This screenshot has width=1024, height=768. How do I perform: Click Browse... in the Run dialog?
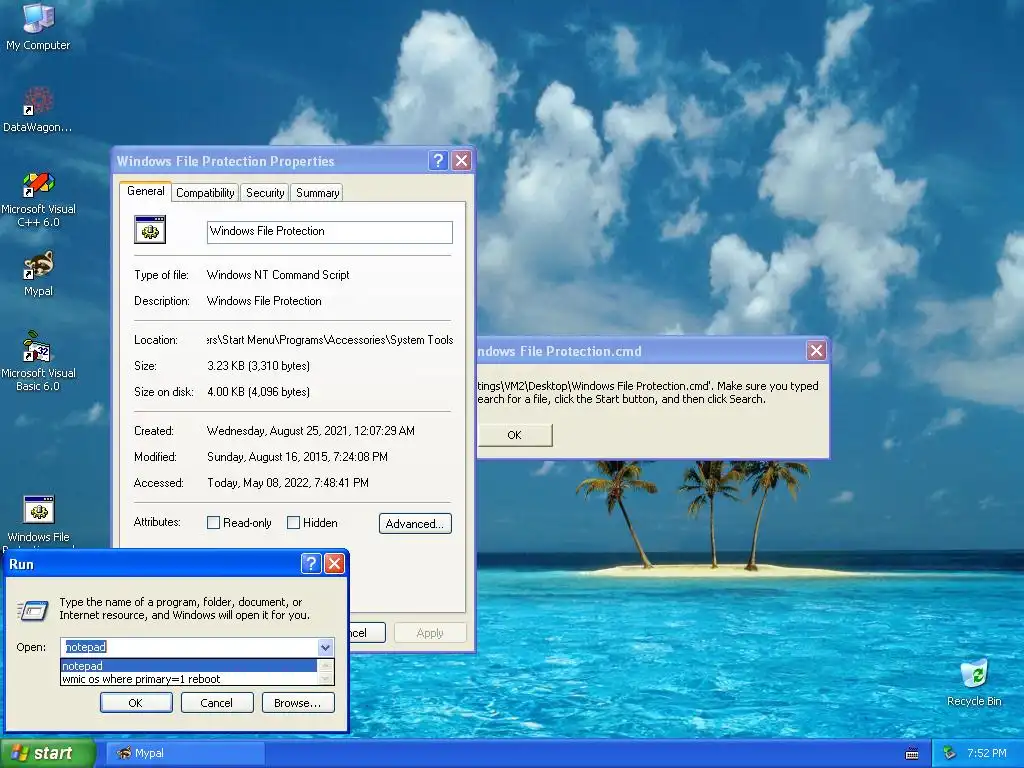[298, 703]
